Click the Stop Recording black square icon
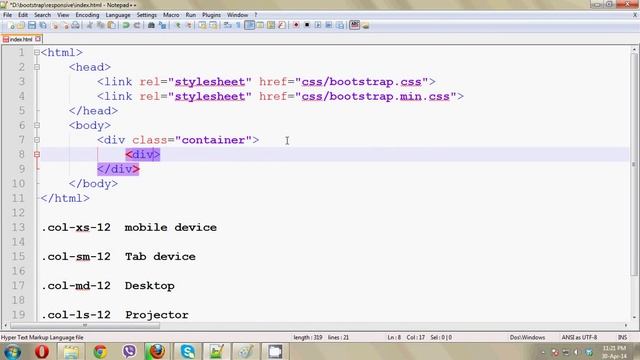This screenshot has width=640, height=360. 307,25
